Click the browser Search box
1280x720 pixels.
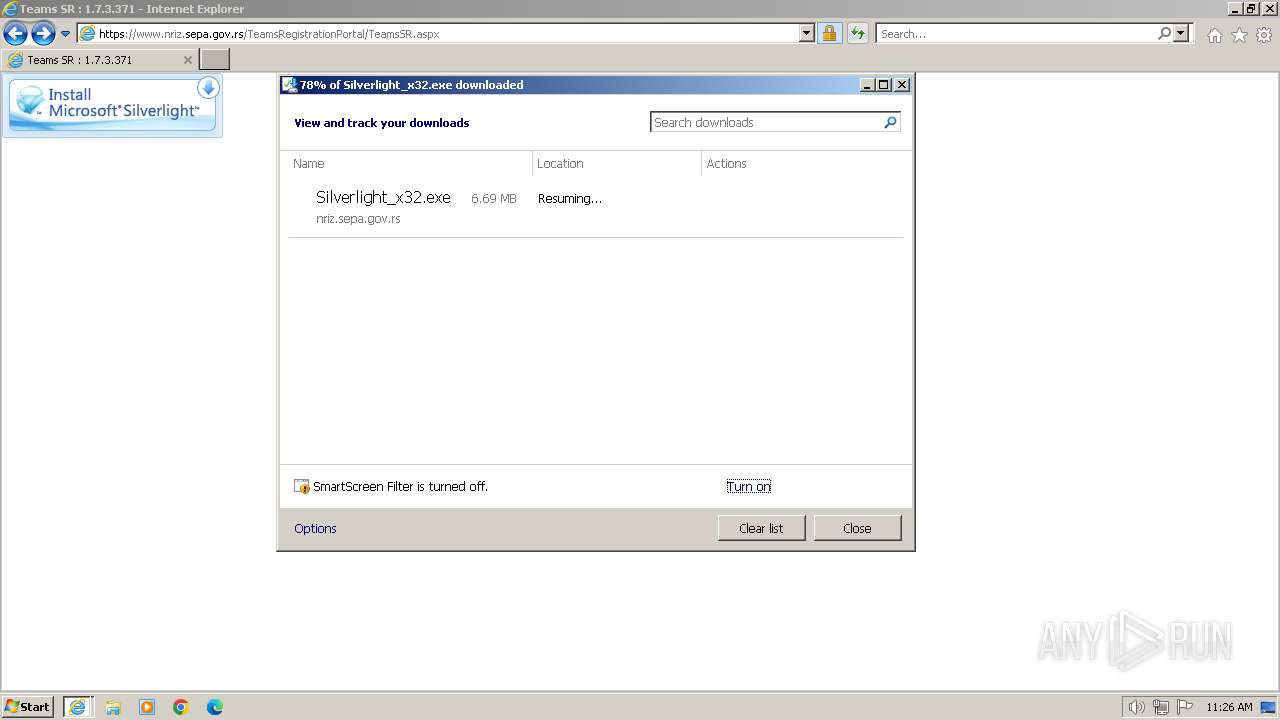[x=1015, y=33]
